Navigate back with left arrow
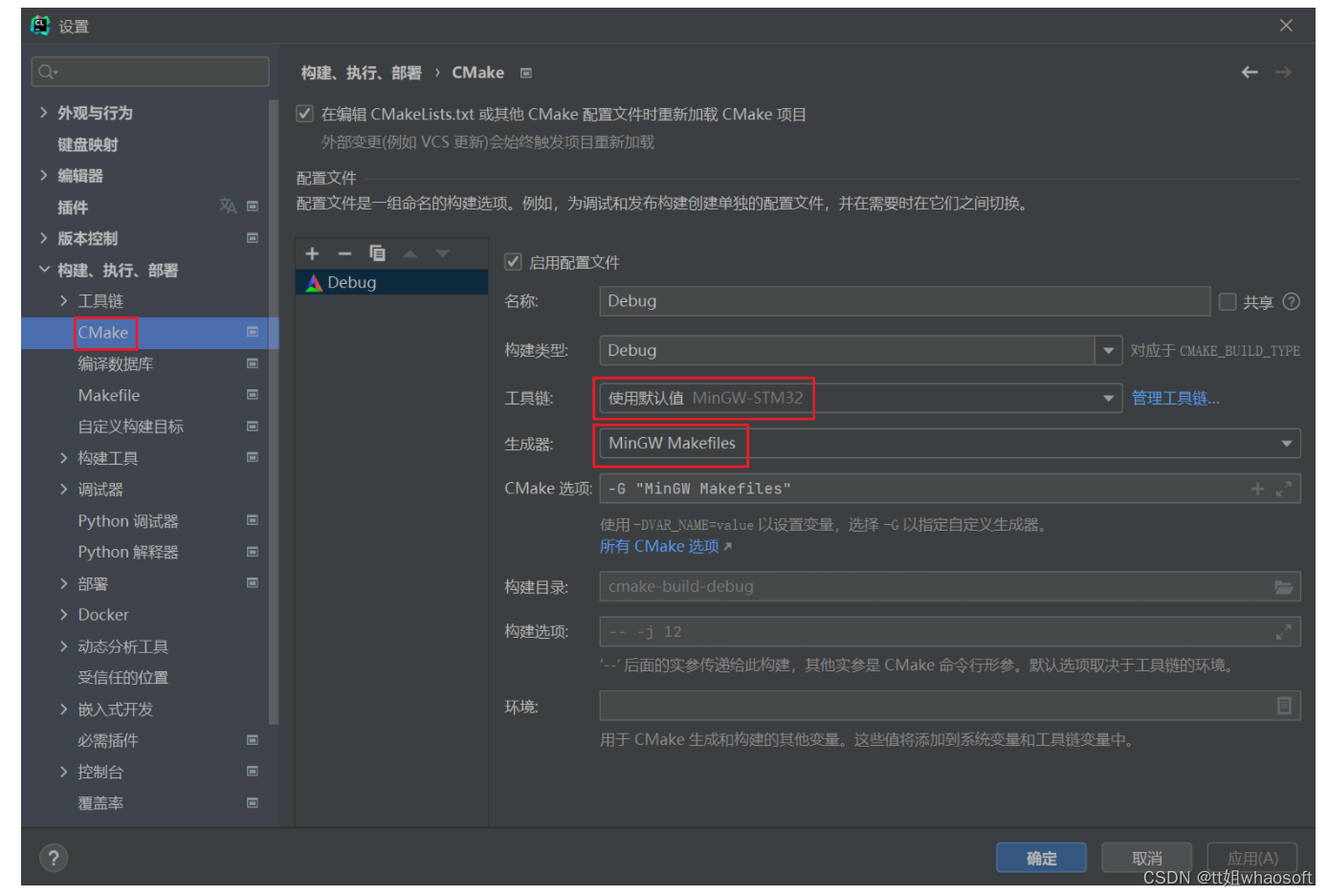This screenshot has width=1328, height=896. 1250,73
